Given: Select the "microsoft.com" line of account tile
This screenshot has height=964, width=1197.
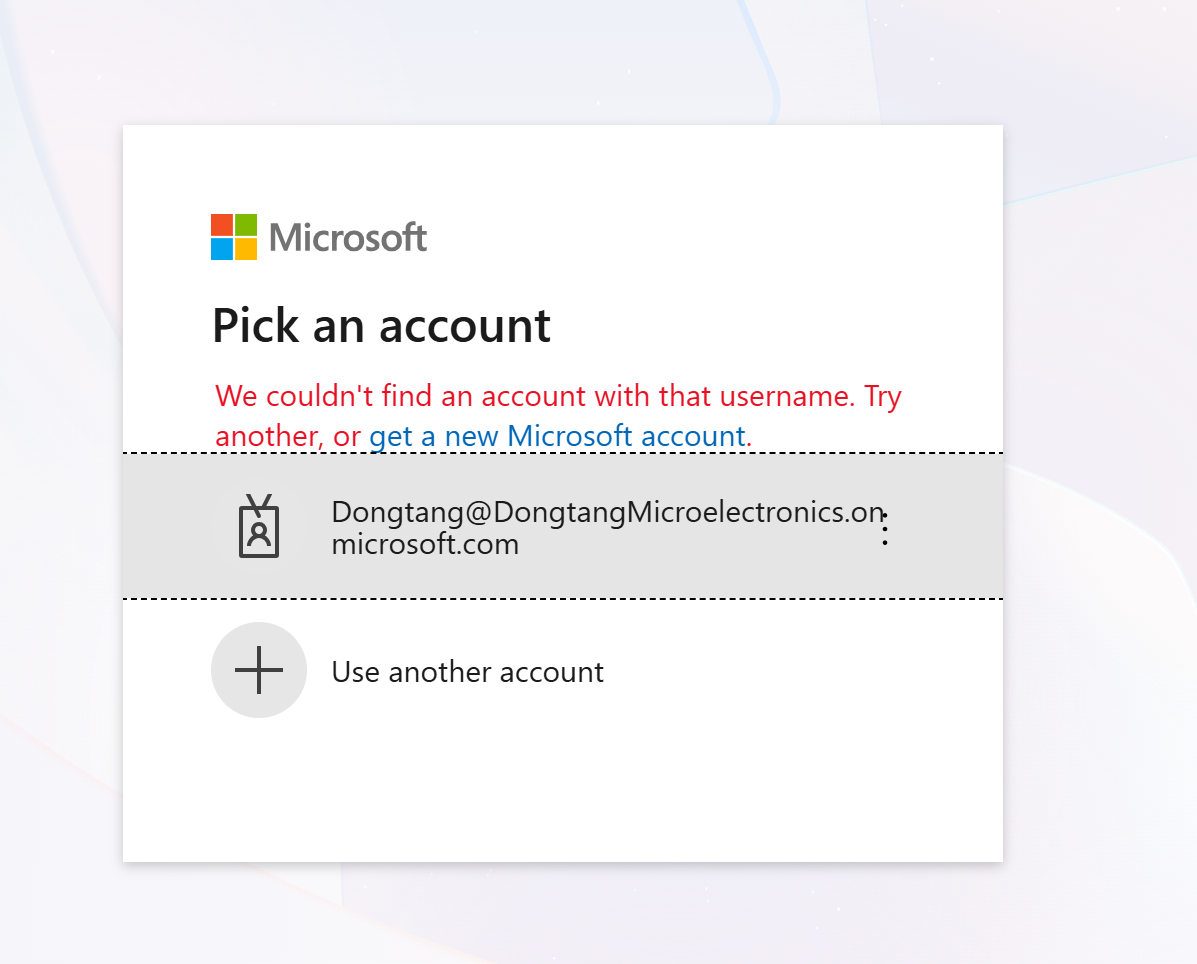Looking at the screenshot, I should (x=425, y=544).
